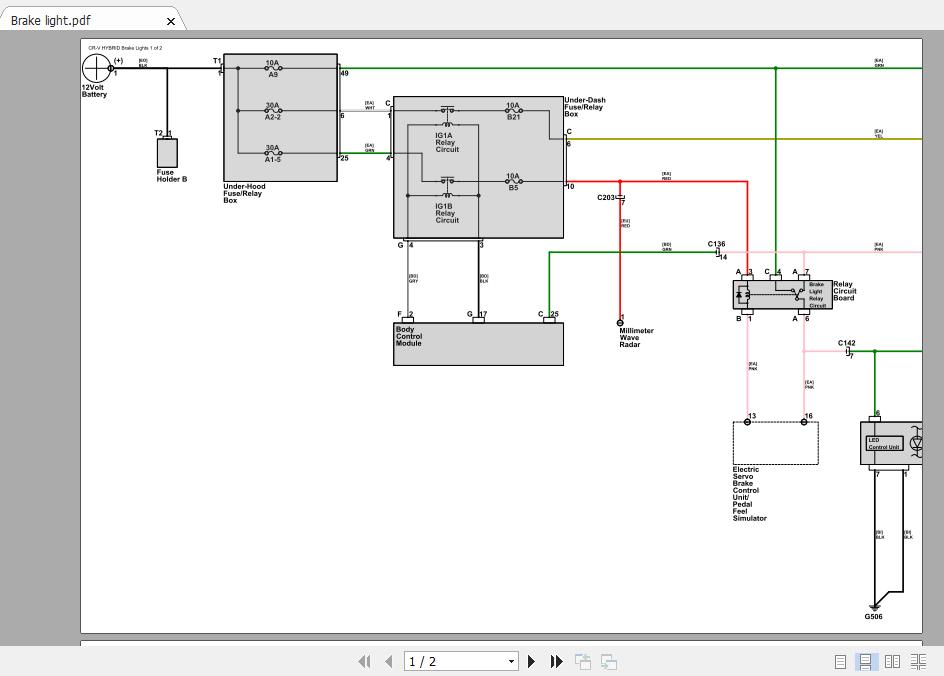944x676 pixels.
Task: Click the previous view icon
Action: tap(583, 661)
